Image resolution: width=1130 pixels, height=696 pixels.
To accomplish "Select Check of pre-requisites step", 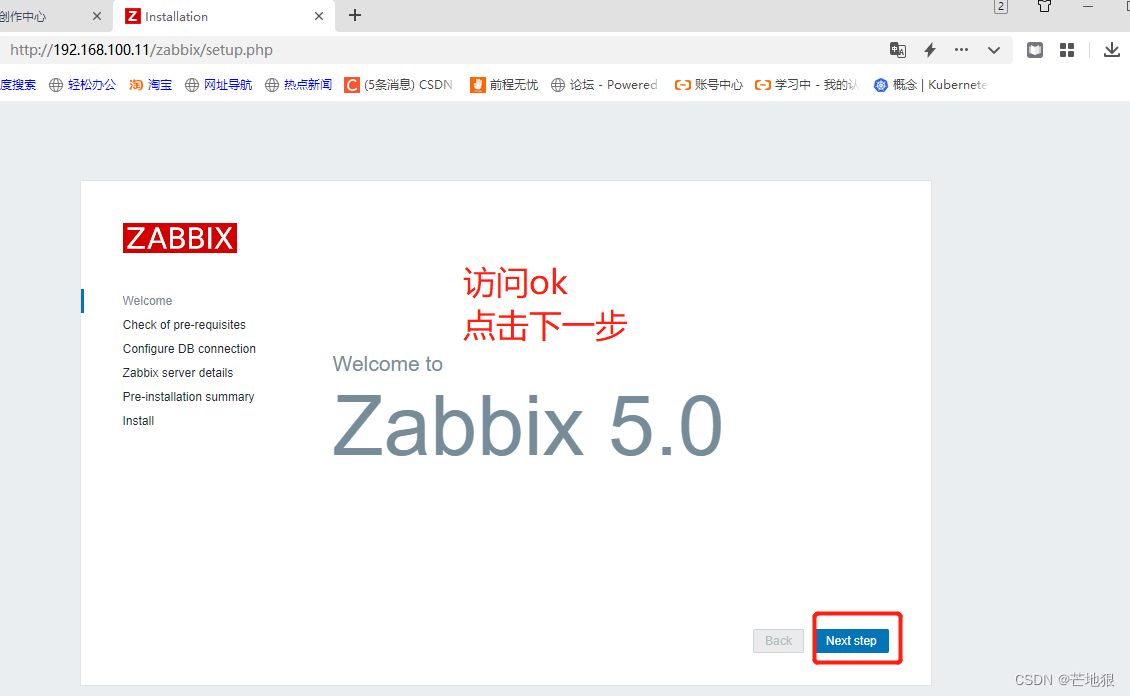I will [x=184, y=325].
